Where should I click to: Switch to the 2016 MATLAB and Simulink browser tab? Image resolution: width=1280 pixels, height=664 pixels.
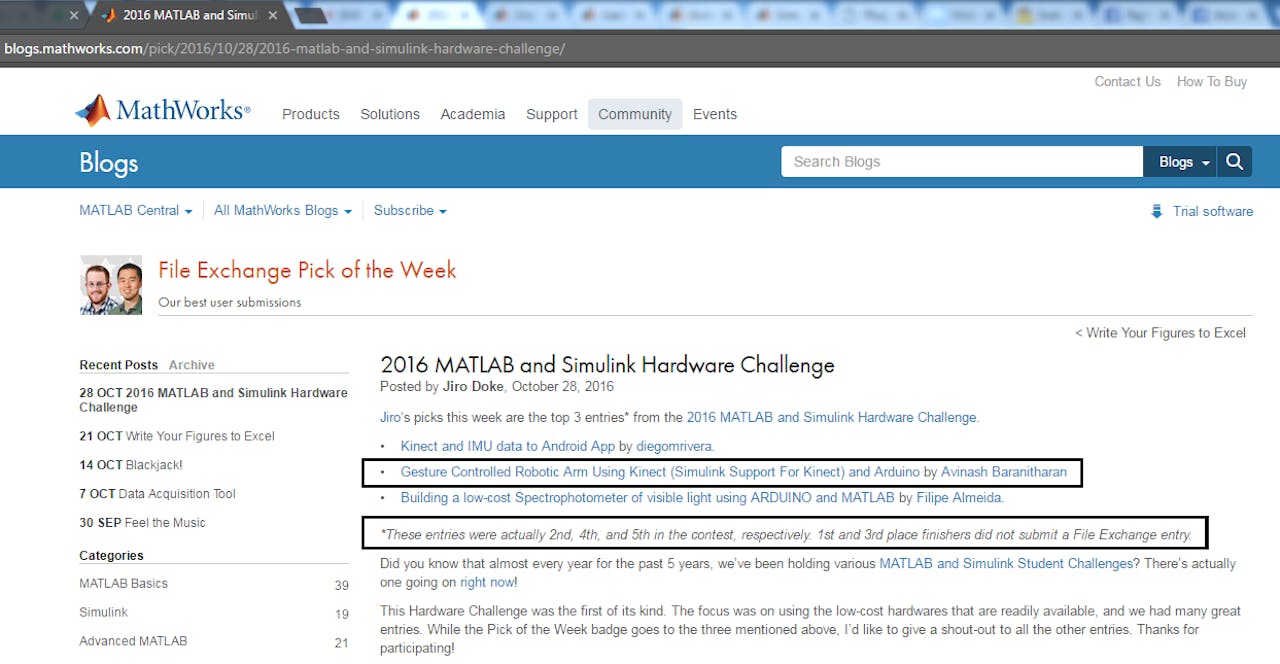click(189, 15)
